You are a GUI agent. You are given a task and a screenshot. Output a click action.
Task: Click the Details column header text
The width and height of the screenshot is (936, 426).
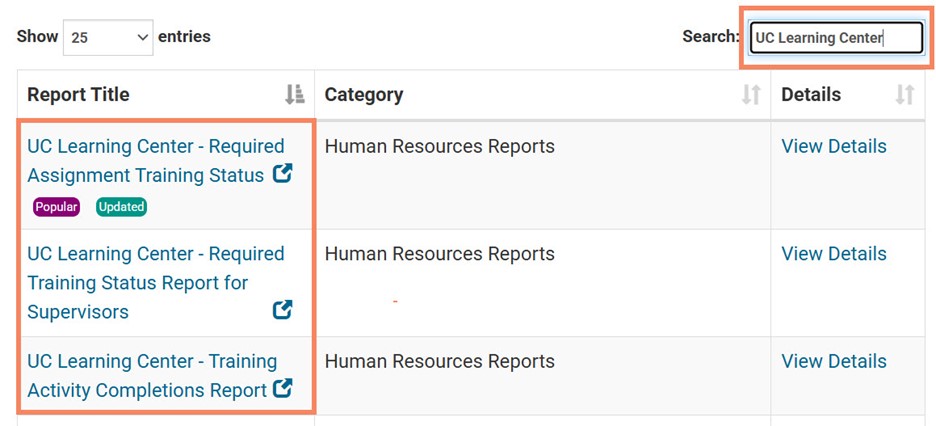click(811, 94)
